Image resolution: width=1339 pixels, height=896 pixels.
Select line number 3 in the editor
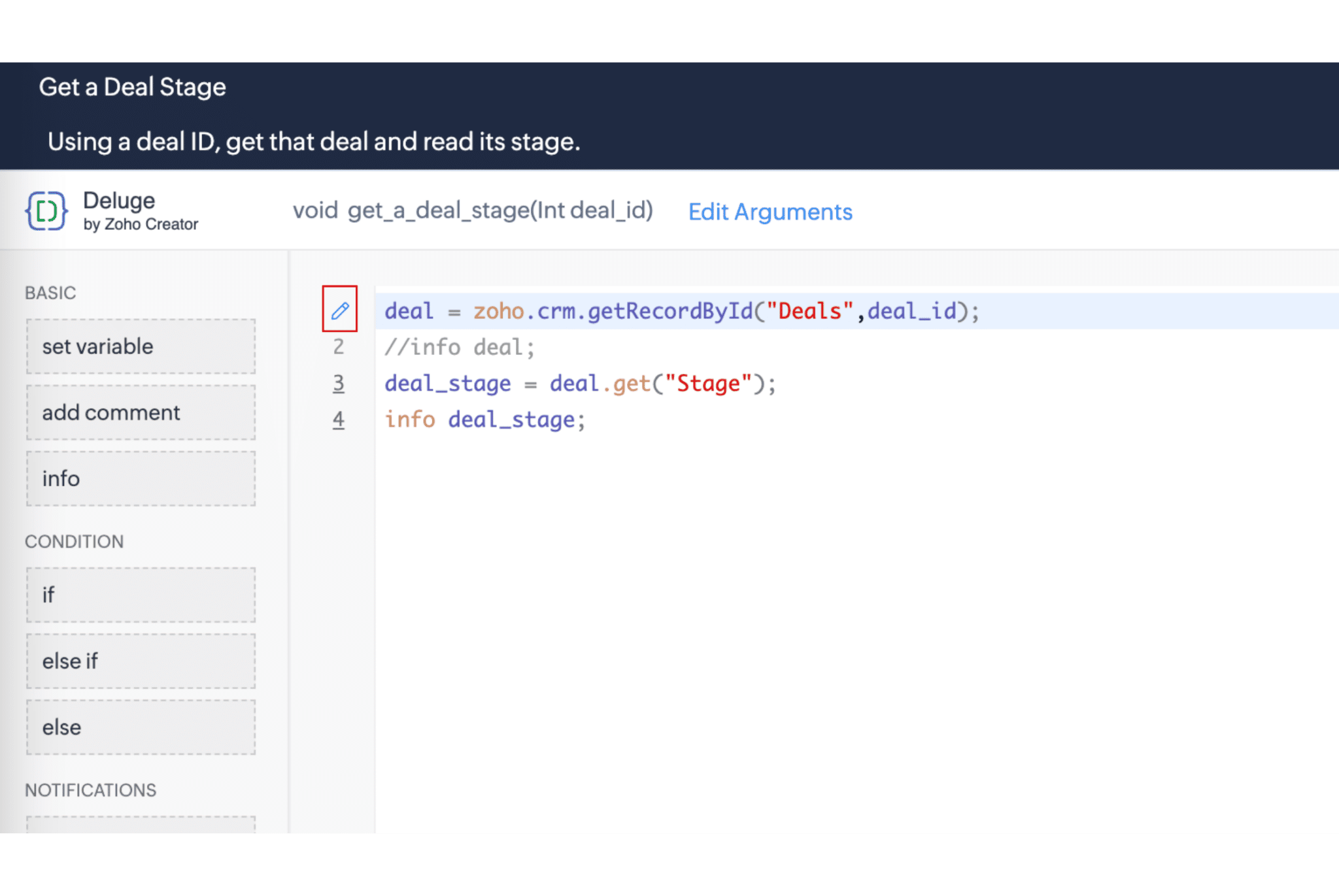(339, 384)
